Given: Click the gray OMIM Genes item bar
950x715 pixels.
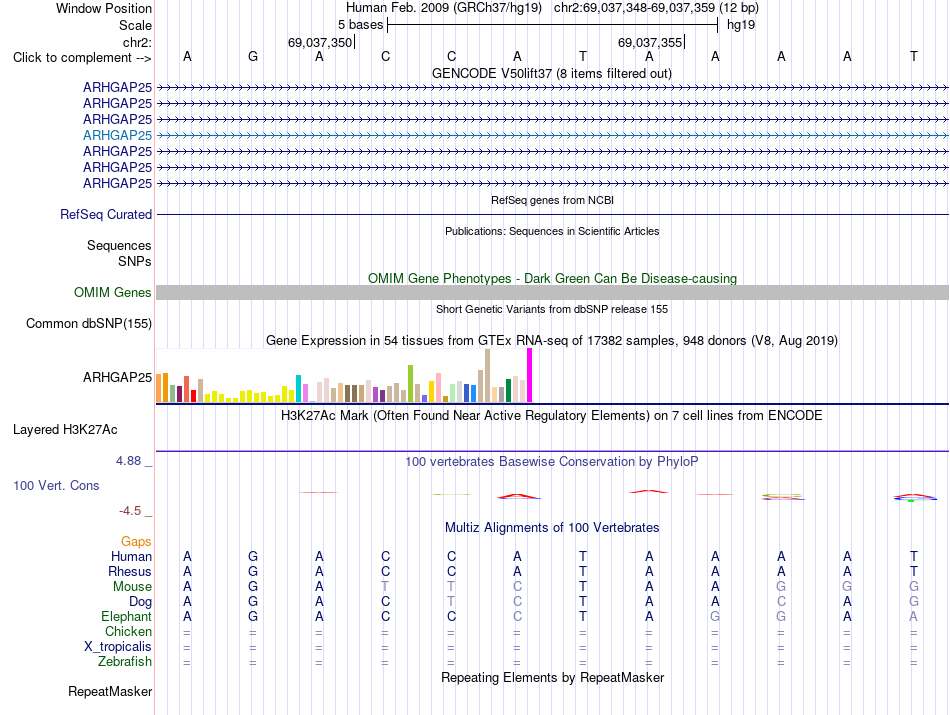Looking at the screenshot, I should (552, 292).
